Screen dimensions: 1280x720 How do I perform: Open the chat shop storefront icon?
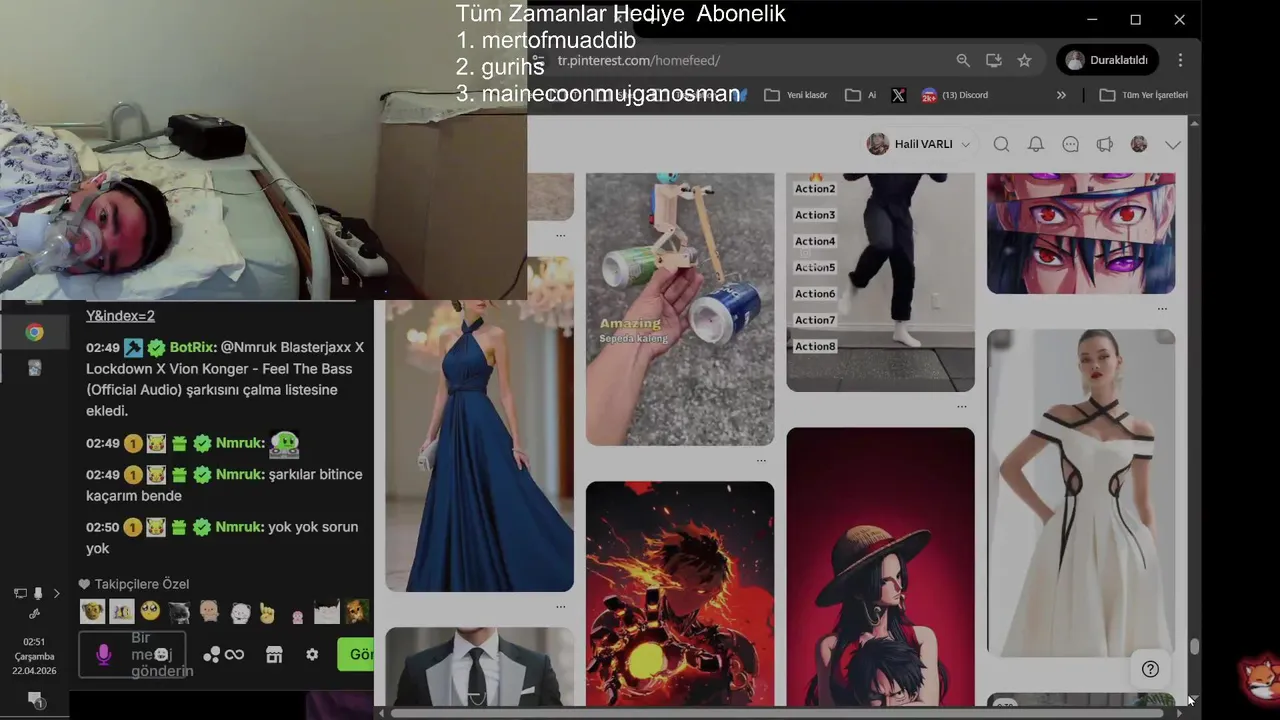tap(274, 655)
